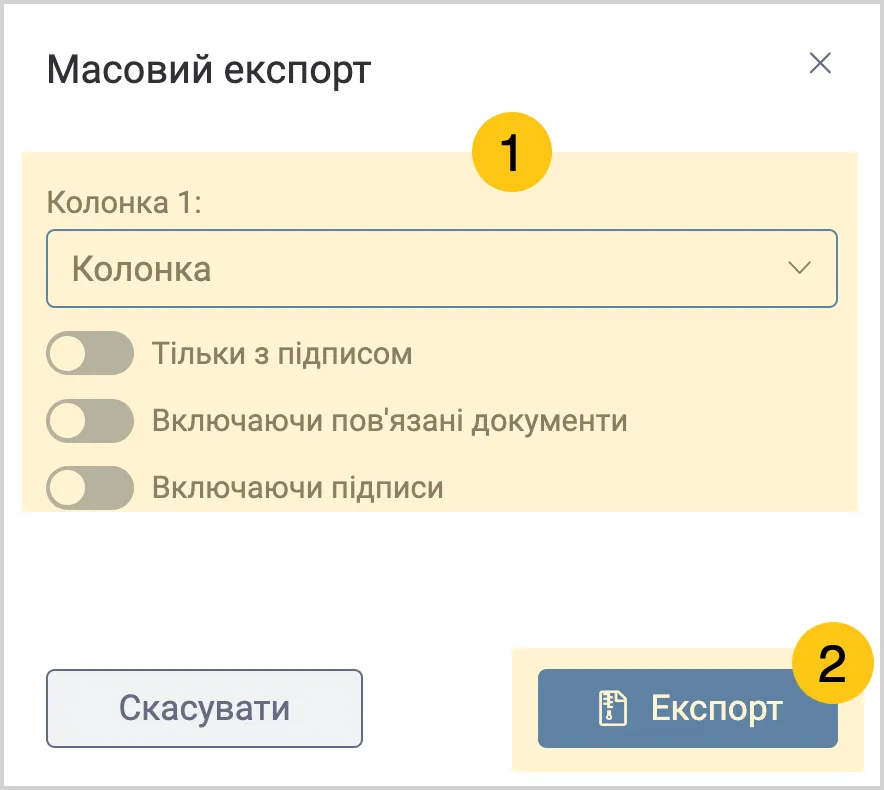
Task: Click the Скасувати button
Action: 204,708
